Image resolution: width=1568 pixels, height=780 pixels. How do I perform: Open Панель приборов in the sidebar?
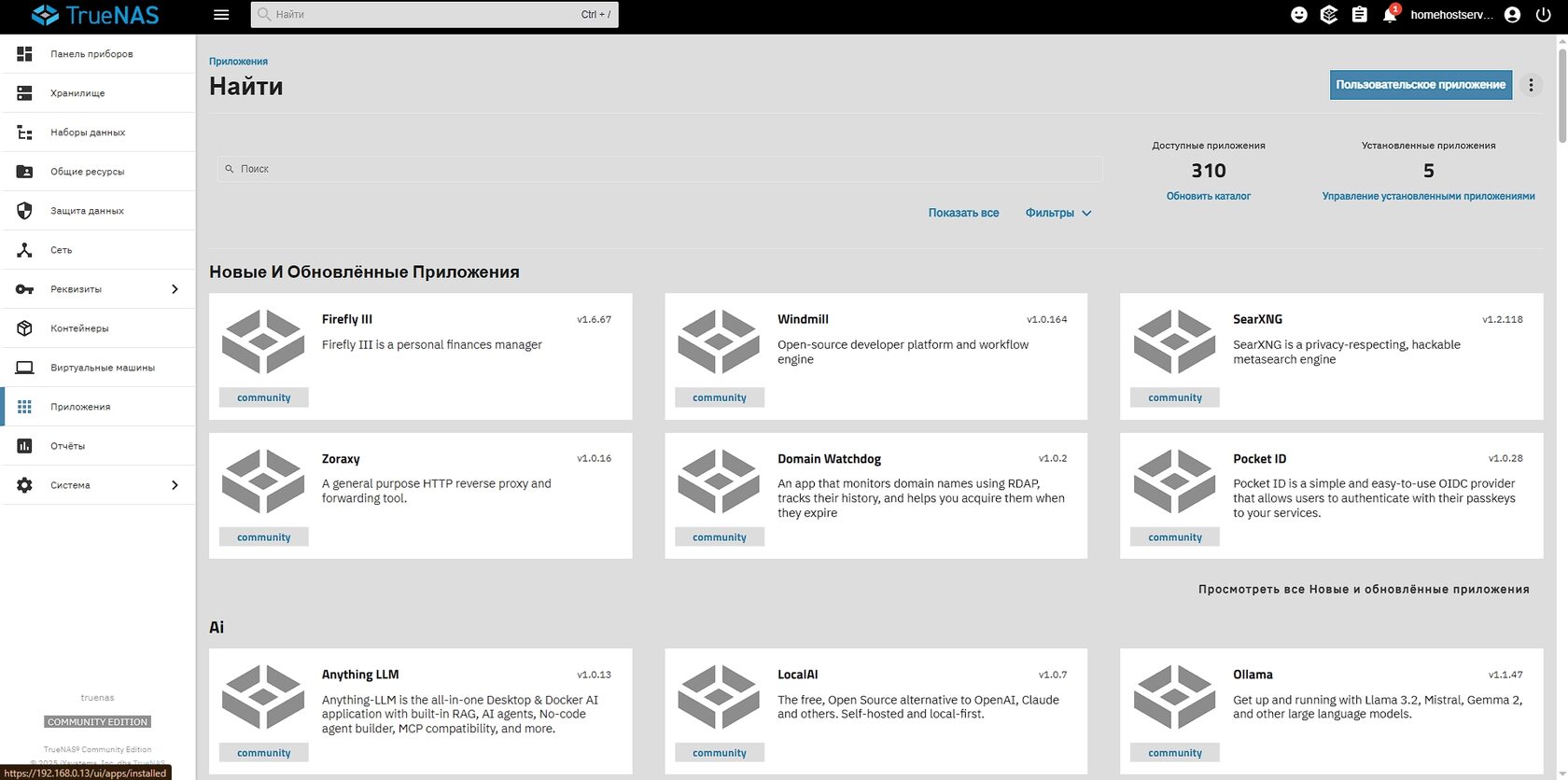98,54
